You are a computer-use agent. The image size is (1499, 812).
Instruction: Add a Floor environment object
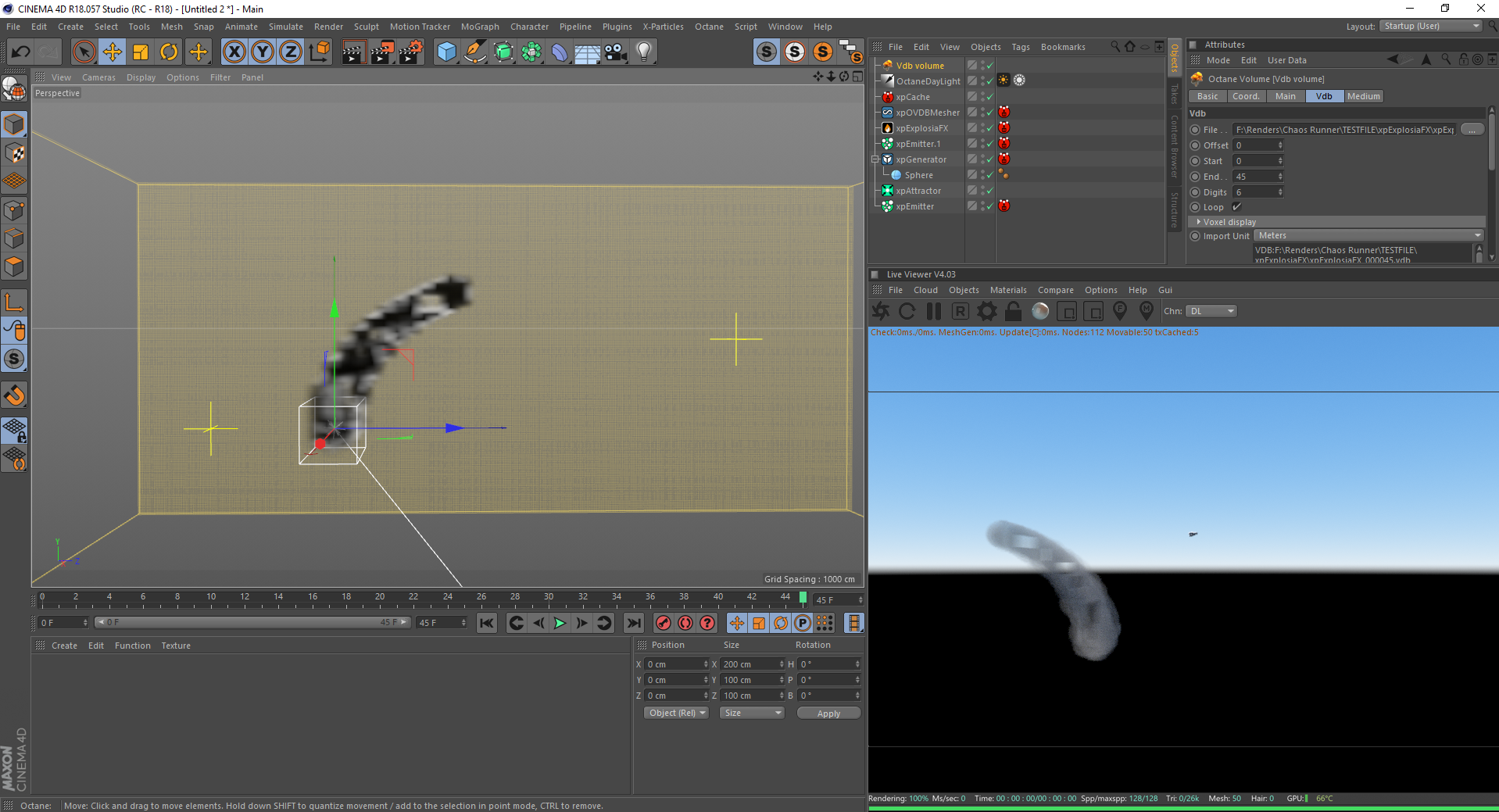click(x=587, y=52)
